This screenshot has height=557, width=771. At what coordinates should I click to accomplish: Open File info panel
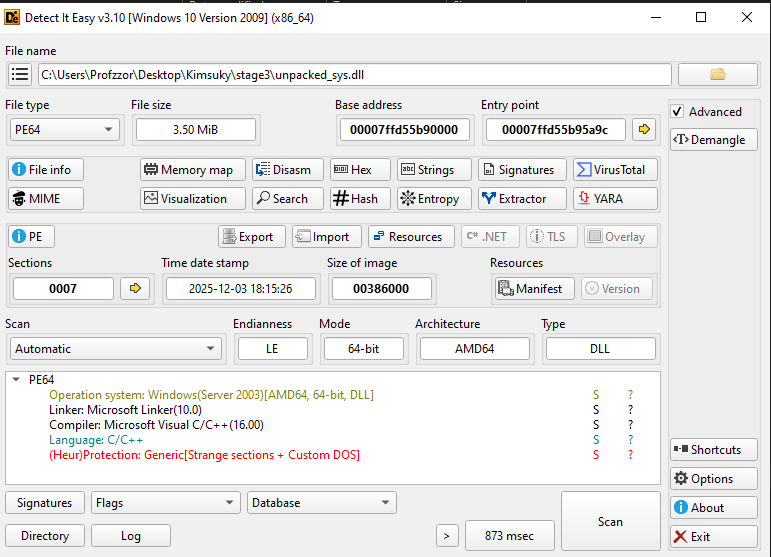coord(46,170)
